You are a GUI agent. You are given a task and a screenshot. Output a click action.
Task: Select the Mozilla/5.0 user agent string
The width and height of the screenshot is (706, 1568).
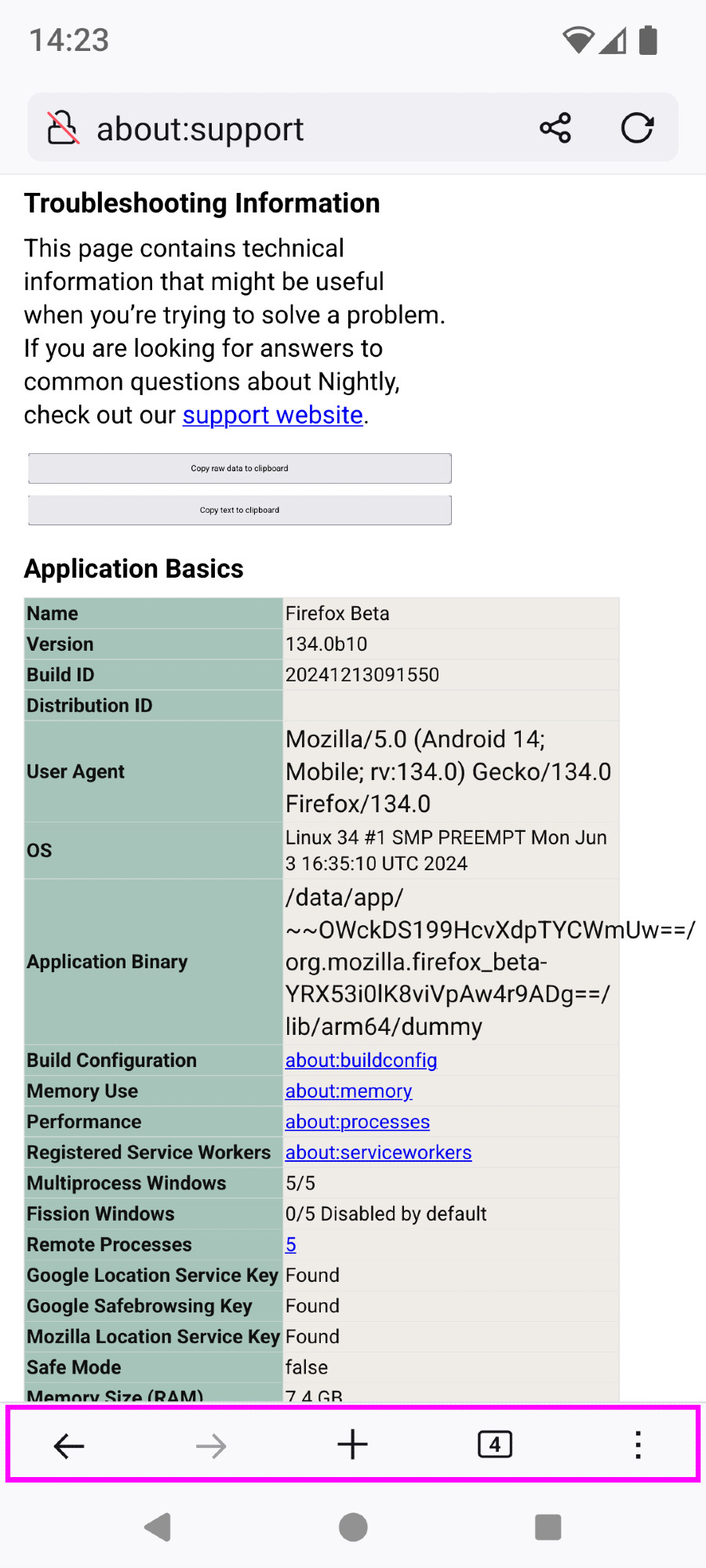(449, 771)
